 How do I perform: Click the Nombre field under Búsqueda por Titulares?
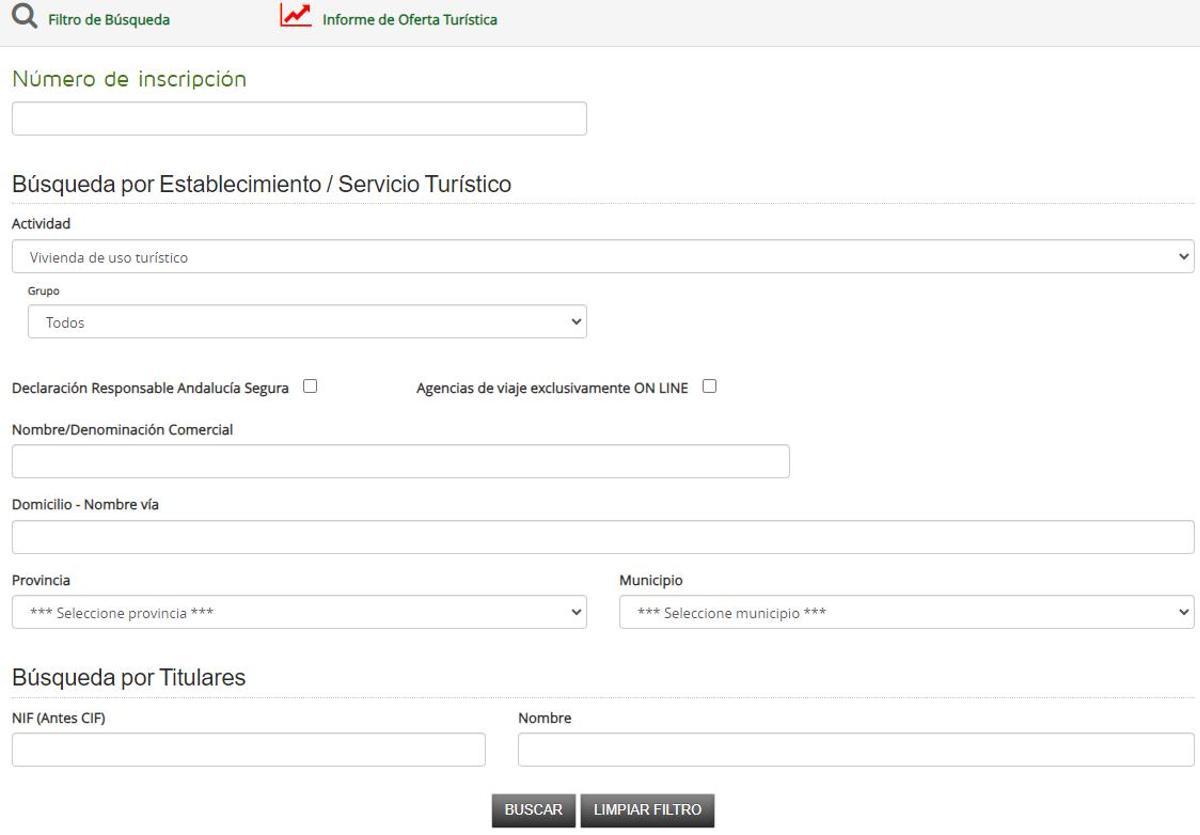point(855,748)
